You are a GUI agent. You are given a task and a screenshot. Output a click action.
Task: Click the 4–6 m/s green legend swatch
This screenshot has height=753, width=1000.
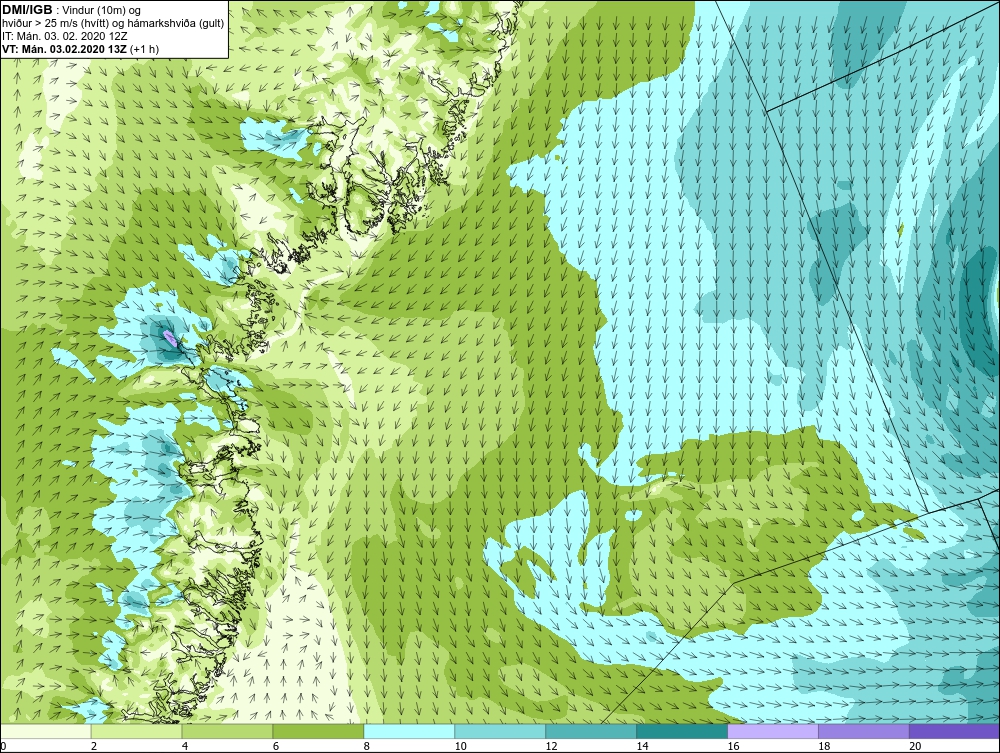[x=227, y=731]
